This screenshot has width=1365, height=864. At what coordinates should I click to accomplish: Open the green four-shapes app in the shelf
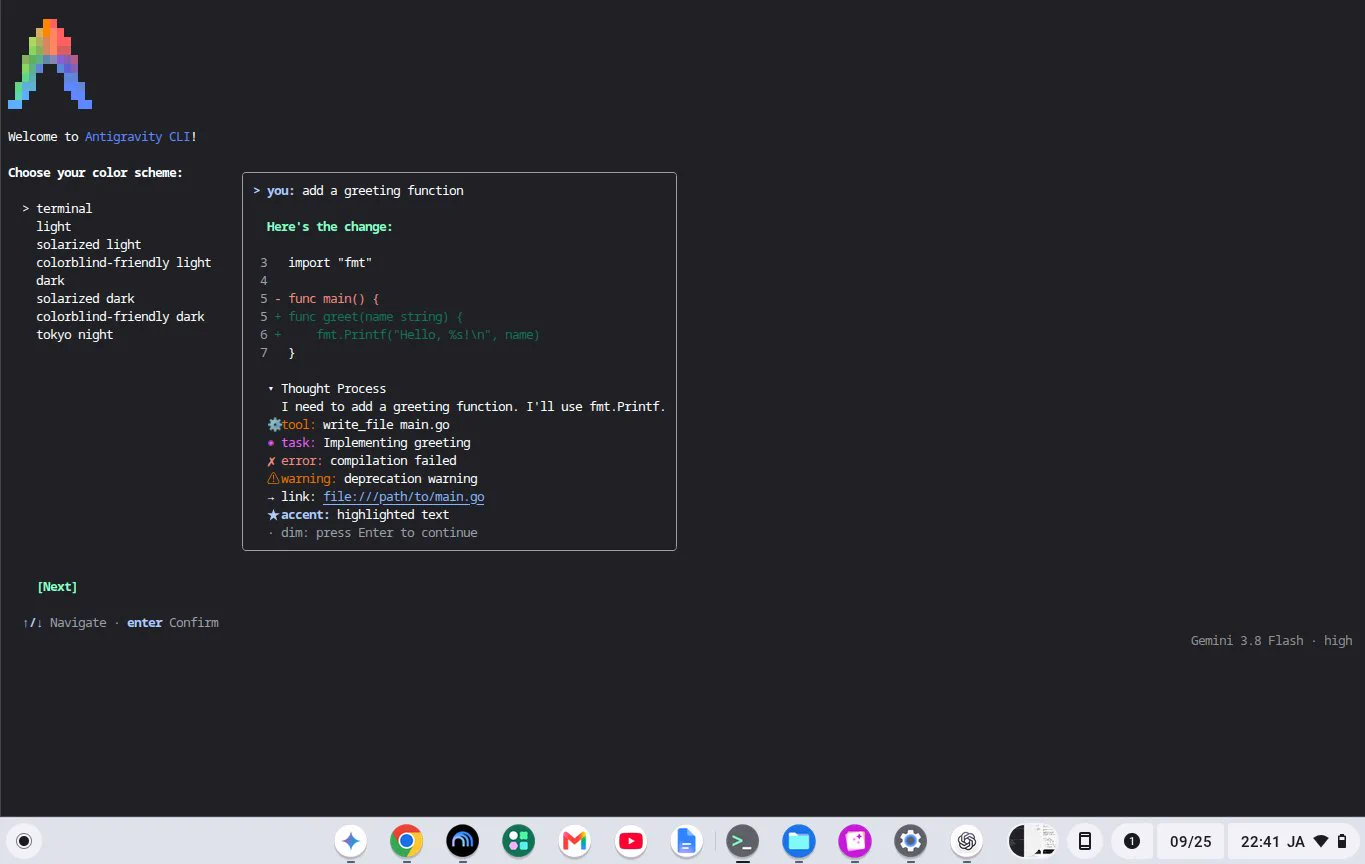518,841
